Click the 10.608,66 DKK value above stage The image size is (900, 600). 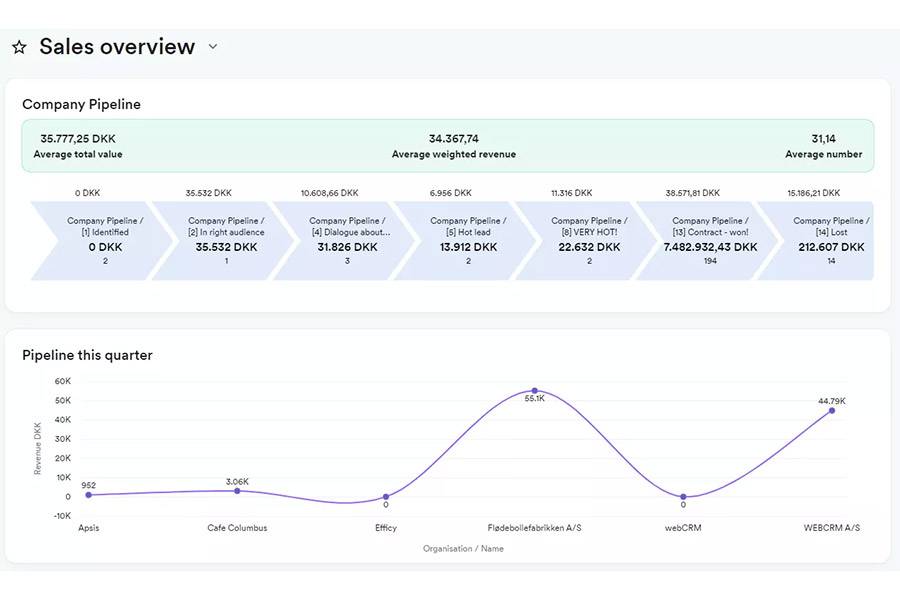pyautogui.click(x=329, y=193)
